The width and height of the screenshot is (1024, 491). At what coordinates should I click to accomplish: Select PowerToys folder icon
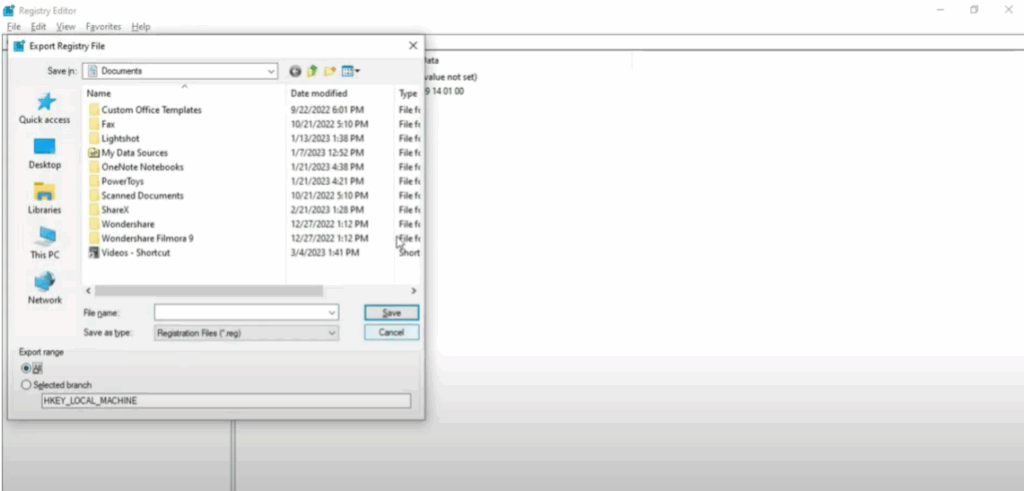click(x=94, y=182)
